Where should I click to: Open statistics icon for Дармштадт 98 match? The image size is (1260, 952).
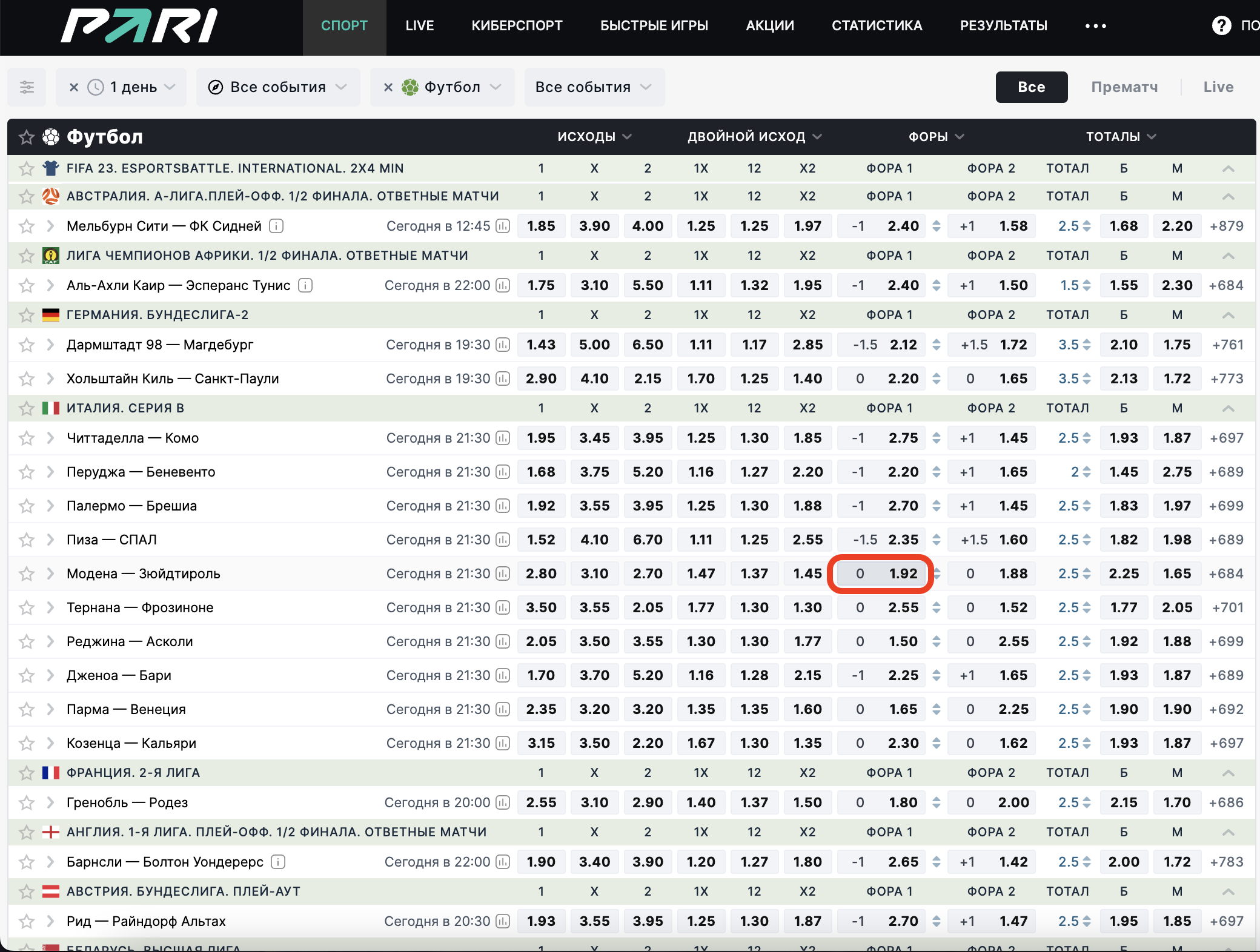coord(503,345)
